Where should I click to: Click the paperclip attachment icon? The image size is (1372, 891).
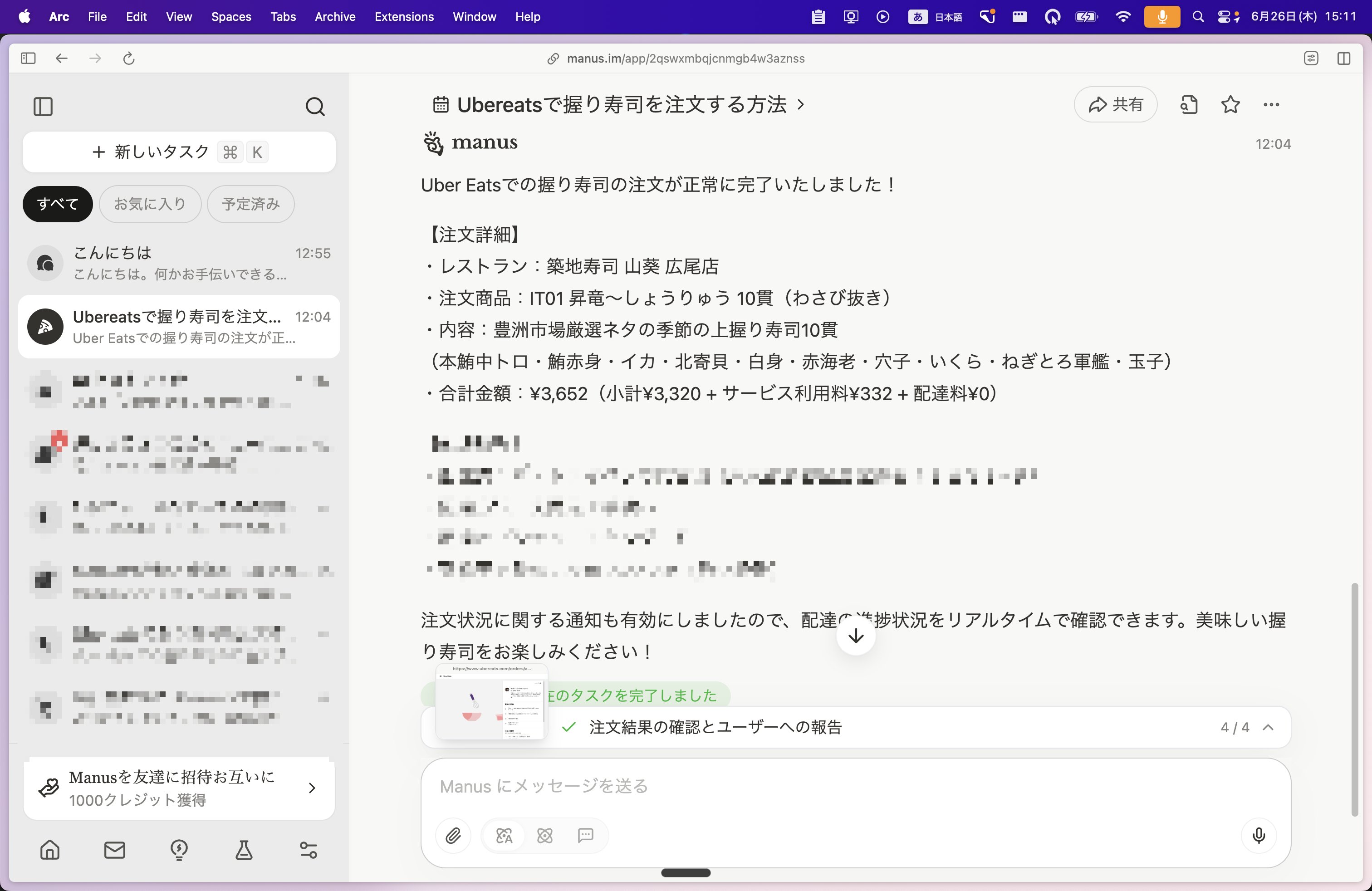tap(453, 835)
